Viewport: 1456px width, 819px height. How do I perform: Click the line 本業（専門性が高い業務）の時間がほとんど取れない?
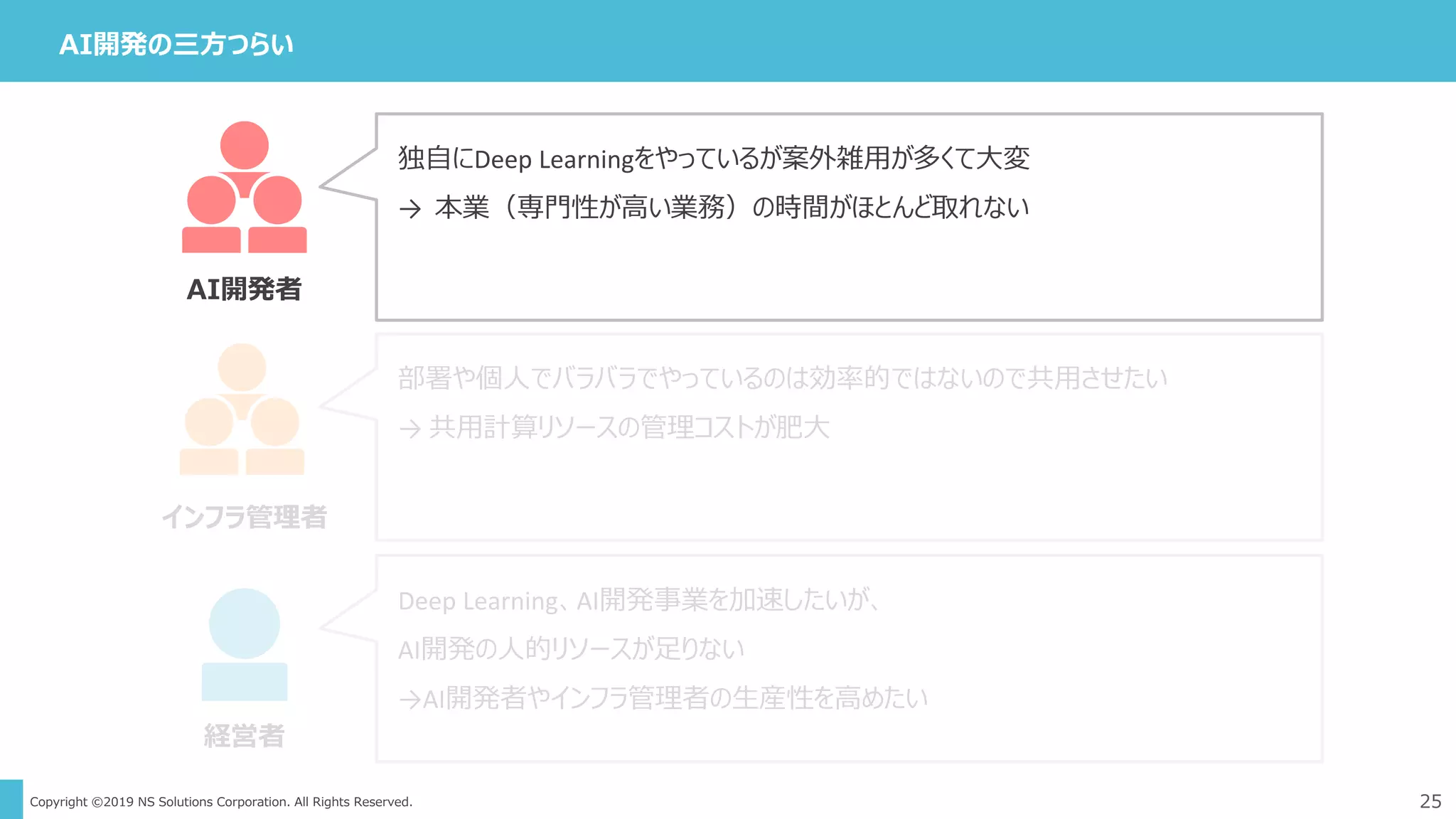click(x=732, y=208)
